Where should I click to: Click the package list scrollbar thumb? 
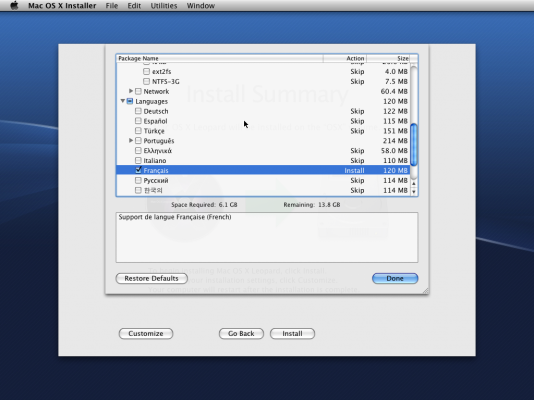tap(414, 145)
